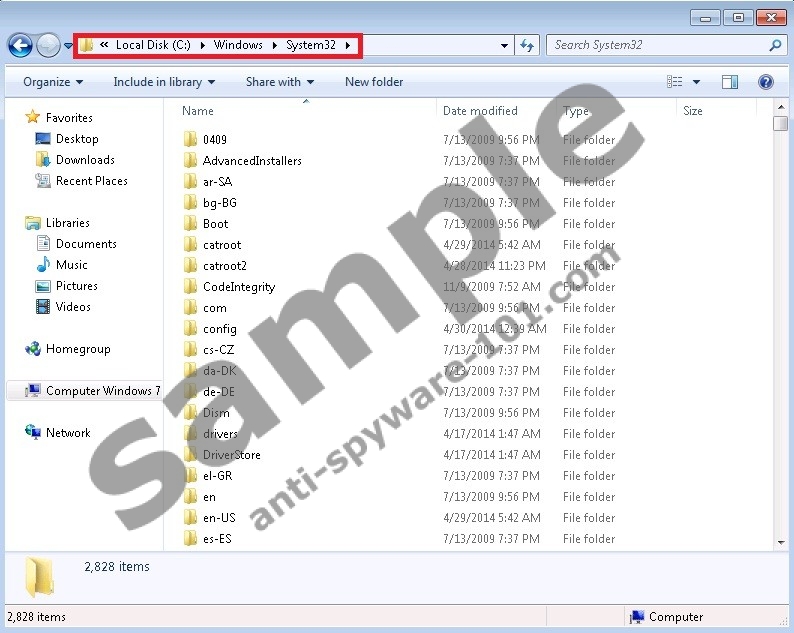Select Pictures library
The width and height of the screenshot is (794, 633).
[x=76, y=286]
